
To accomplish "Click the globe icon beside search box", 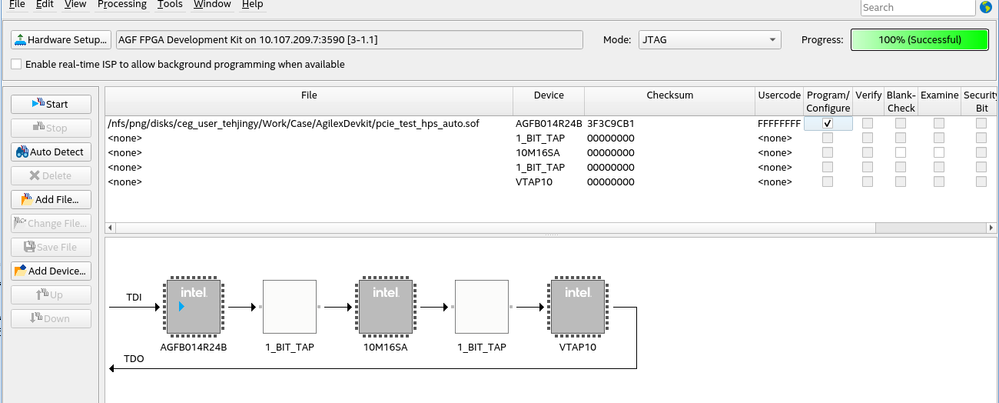I will 986,7.
